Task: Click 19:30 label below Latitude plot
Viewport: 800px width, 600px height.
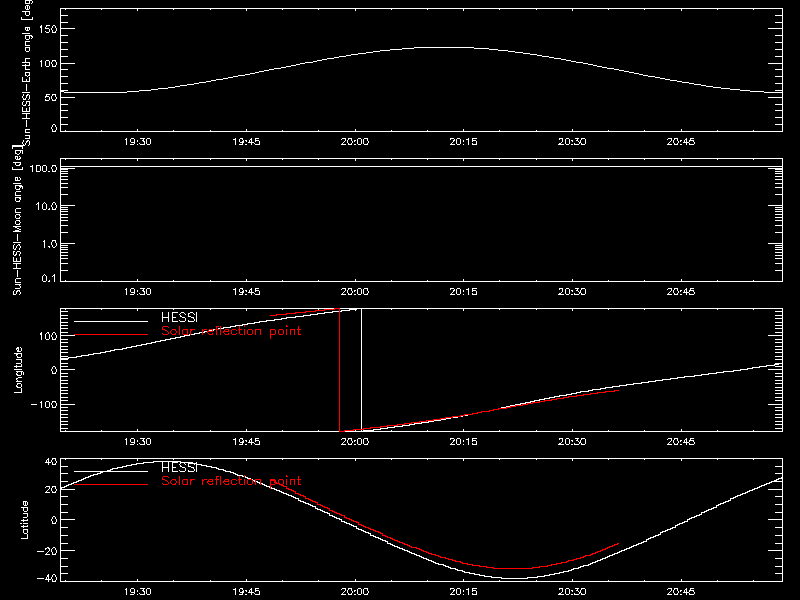Action: tap(138, 592)
